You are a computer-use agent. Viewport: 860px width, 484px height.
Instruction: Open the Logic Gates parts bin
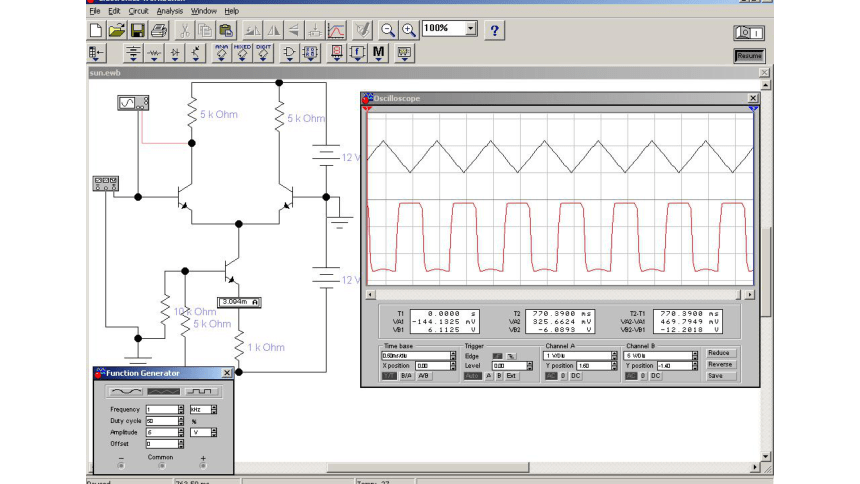289,53
